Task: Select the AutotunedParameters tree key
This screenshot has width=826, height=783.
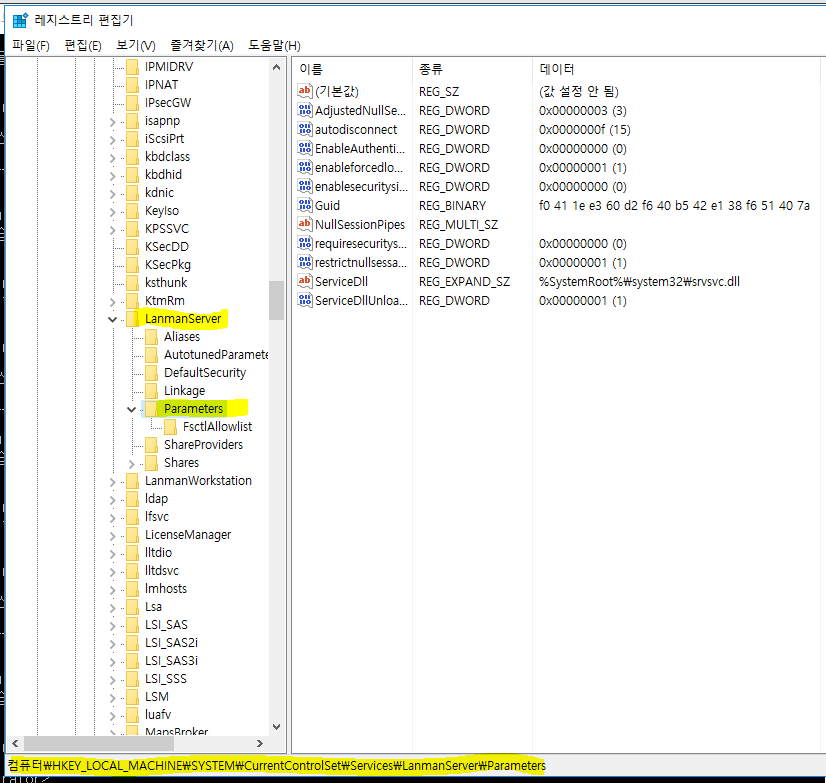Action: point(216,355)
